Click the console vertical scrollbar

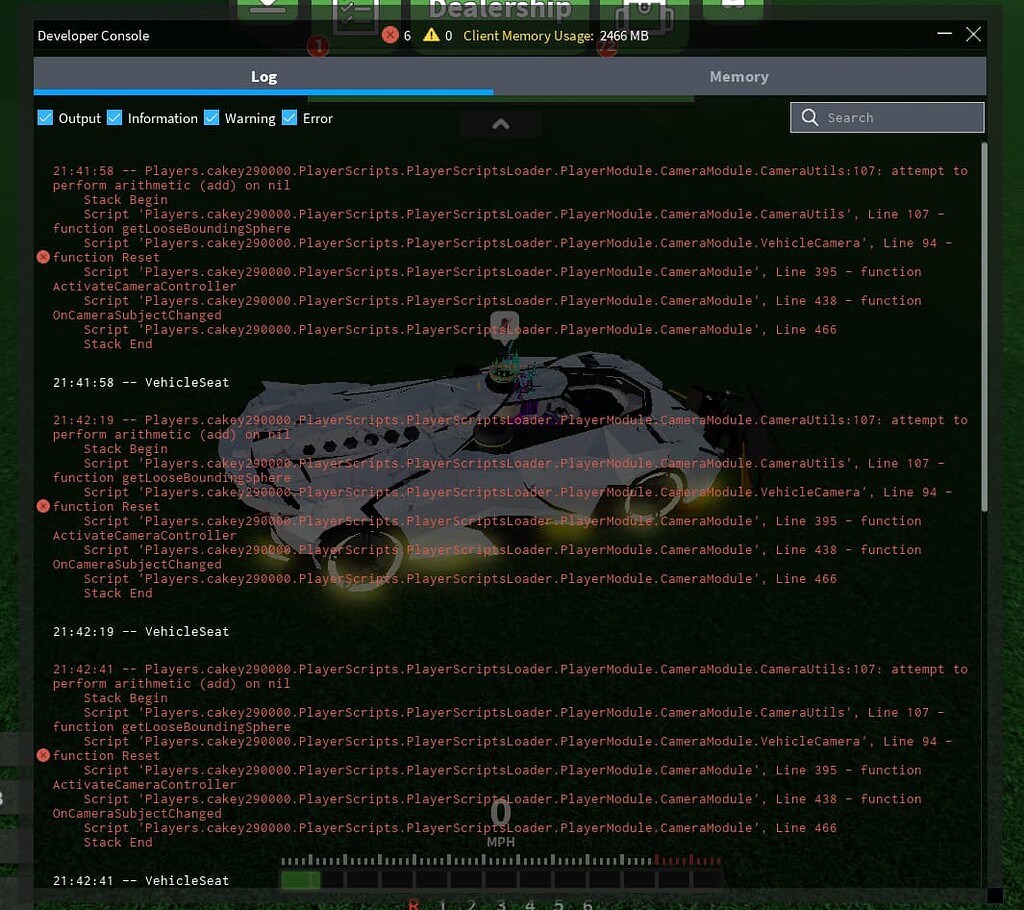click(x=984, y=327)
